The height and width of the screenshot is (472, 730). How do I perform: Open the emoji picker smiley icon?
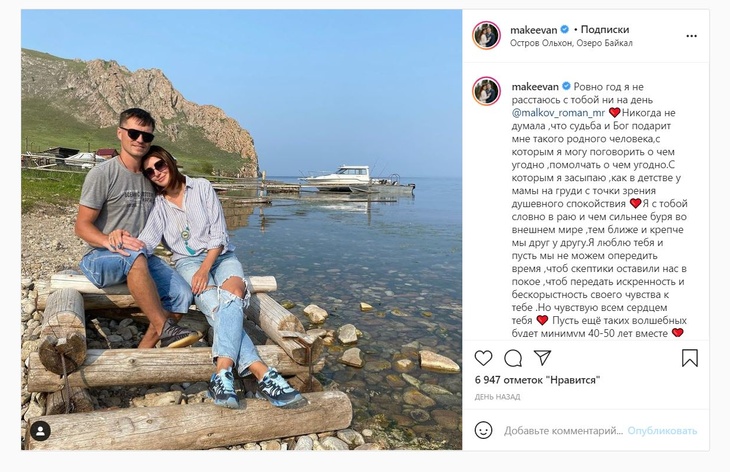484,430
